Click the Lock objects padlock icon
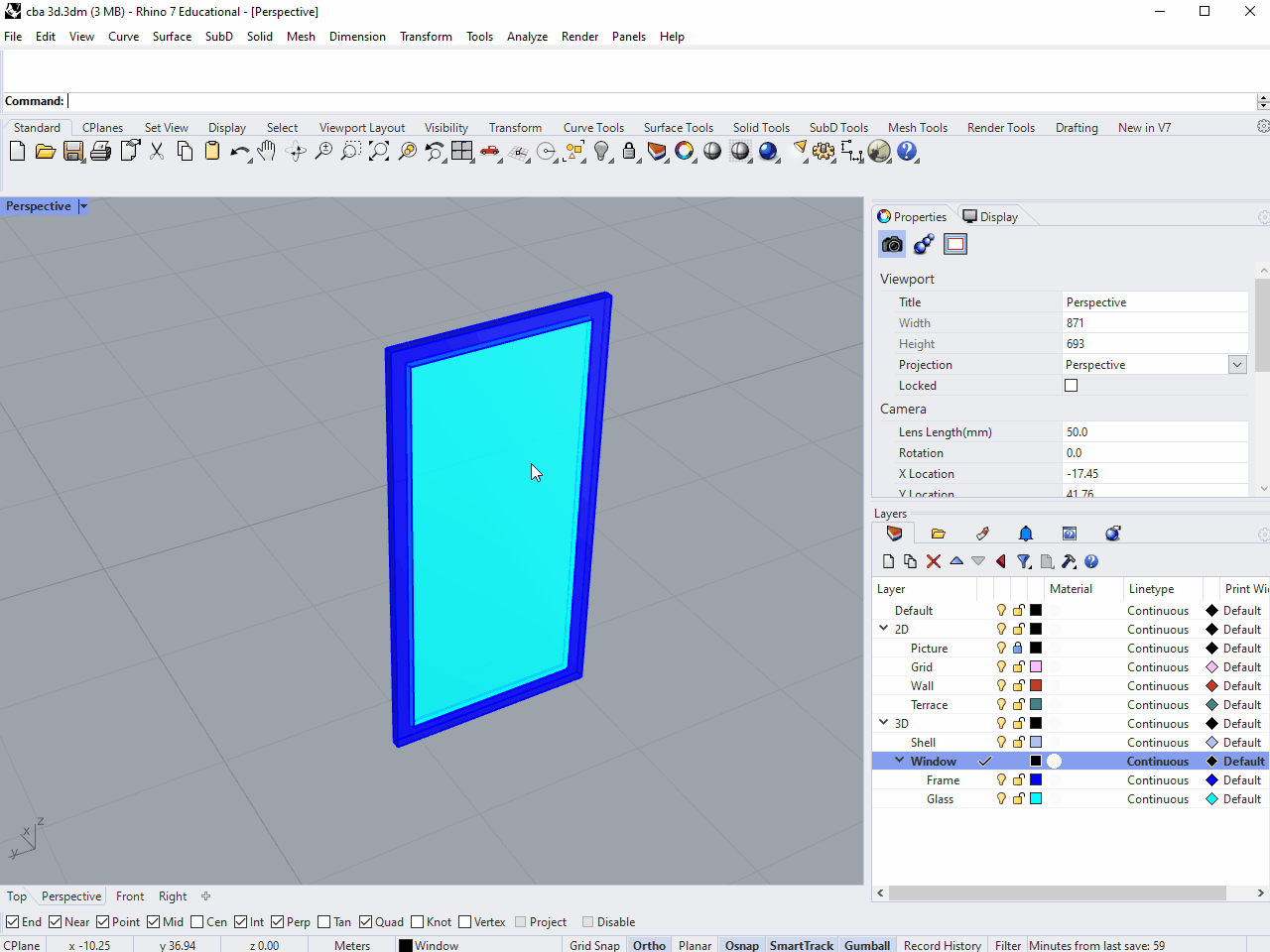Image resolution: width=1270 pixels, height=952 pixels. 629,152
